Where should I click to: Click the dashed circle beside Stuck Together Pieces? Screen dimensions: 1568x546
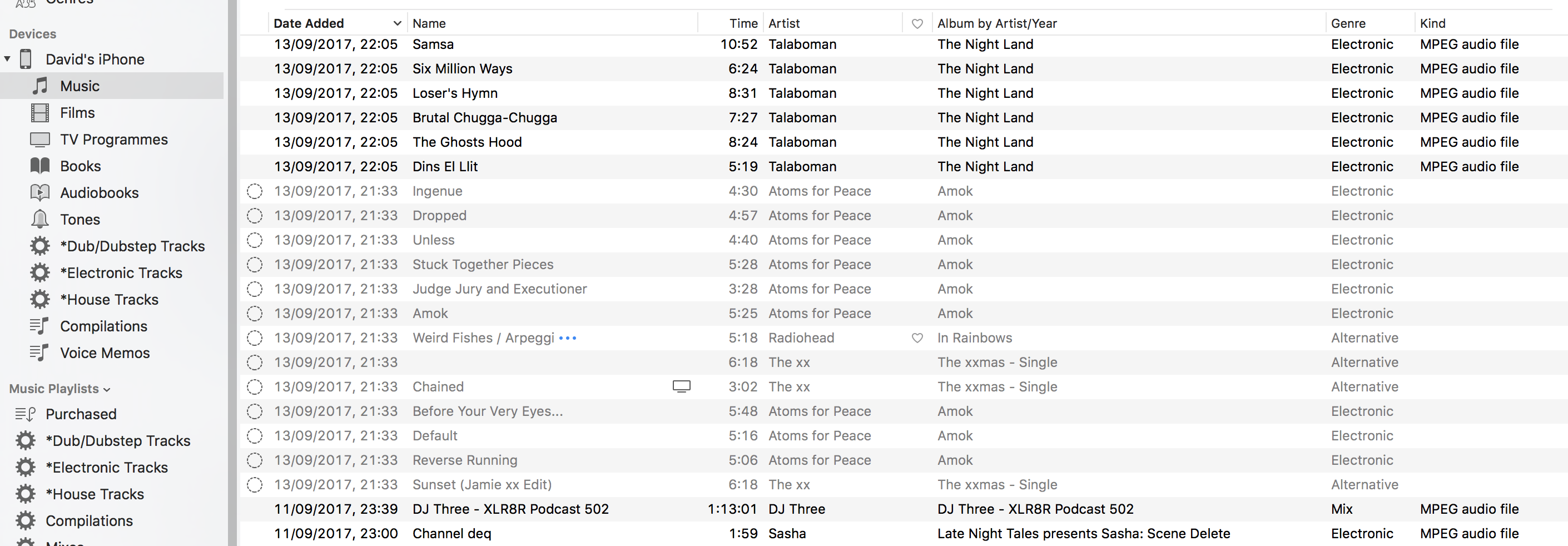click(x=255, y=264)
